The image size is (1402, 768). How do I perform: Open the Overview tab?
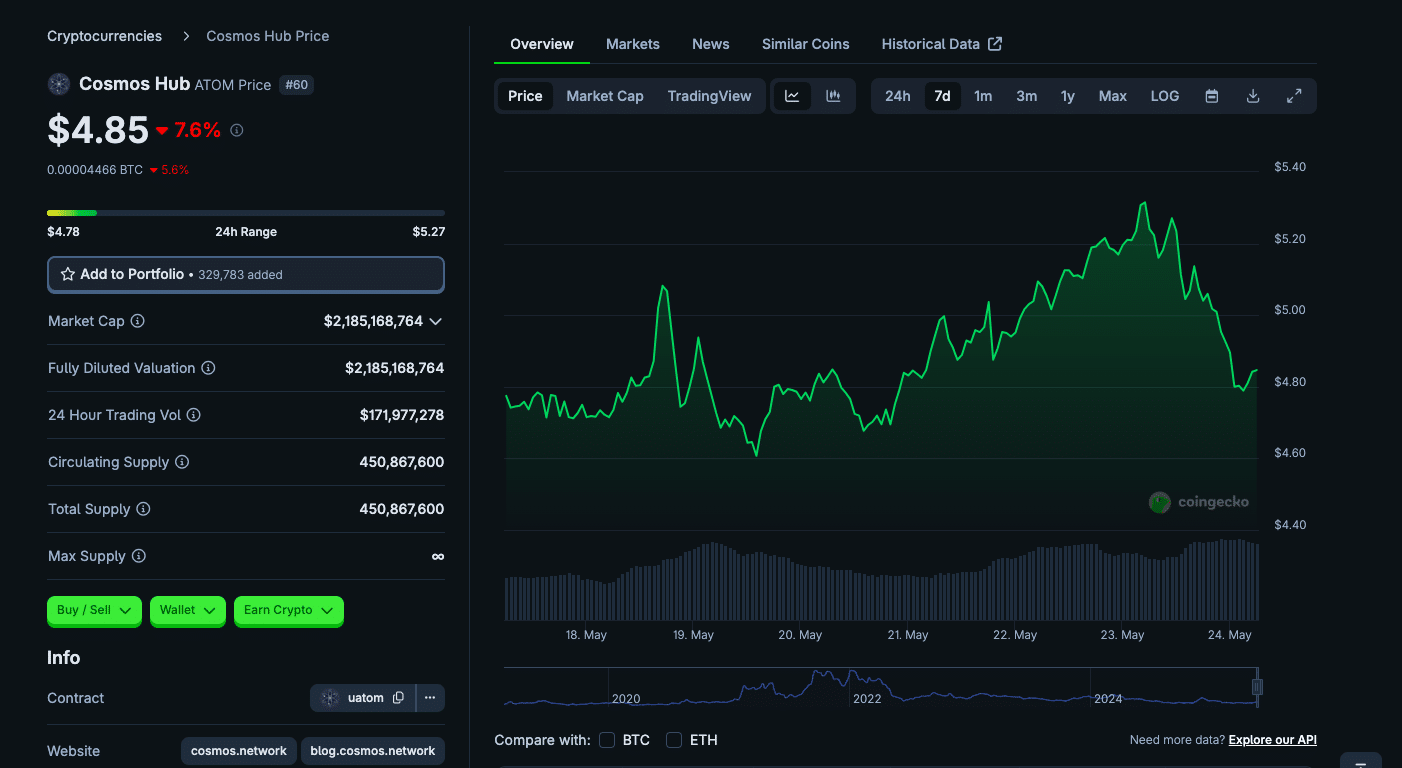(542, 44)
